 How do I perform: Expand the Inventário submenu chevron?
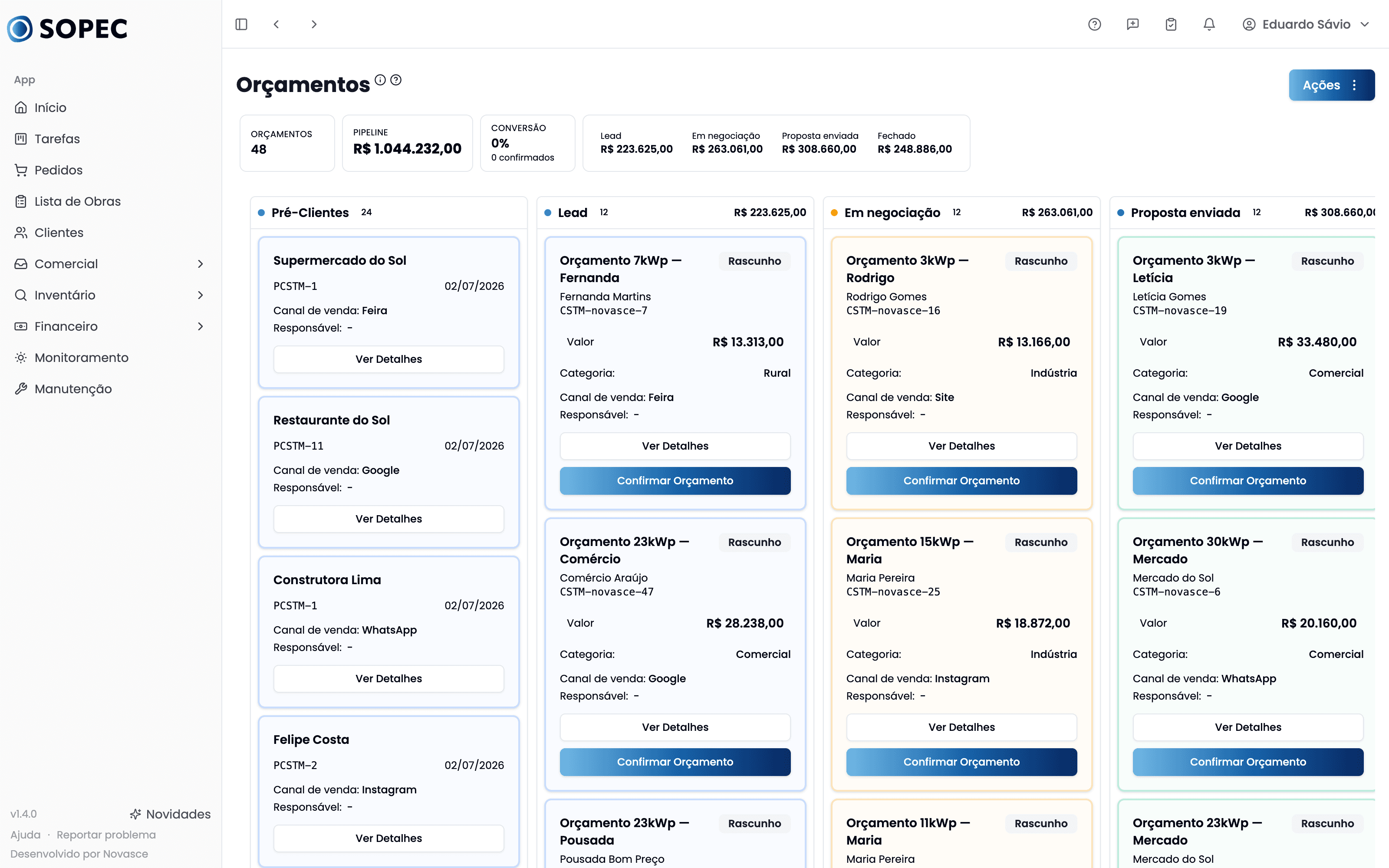point(200,295)
